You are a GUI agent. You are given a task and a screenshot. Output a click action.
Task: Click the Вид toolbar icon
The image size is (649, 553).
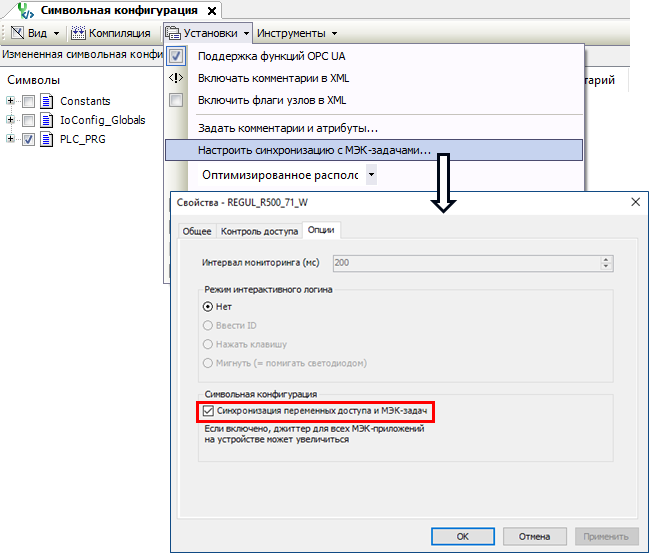(x=17, y=33)
